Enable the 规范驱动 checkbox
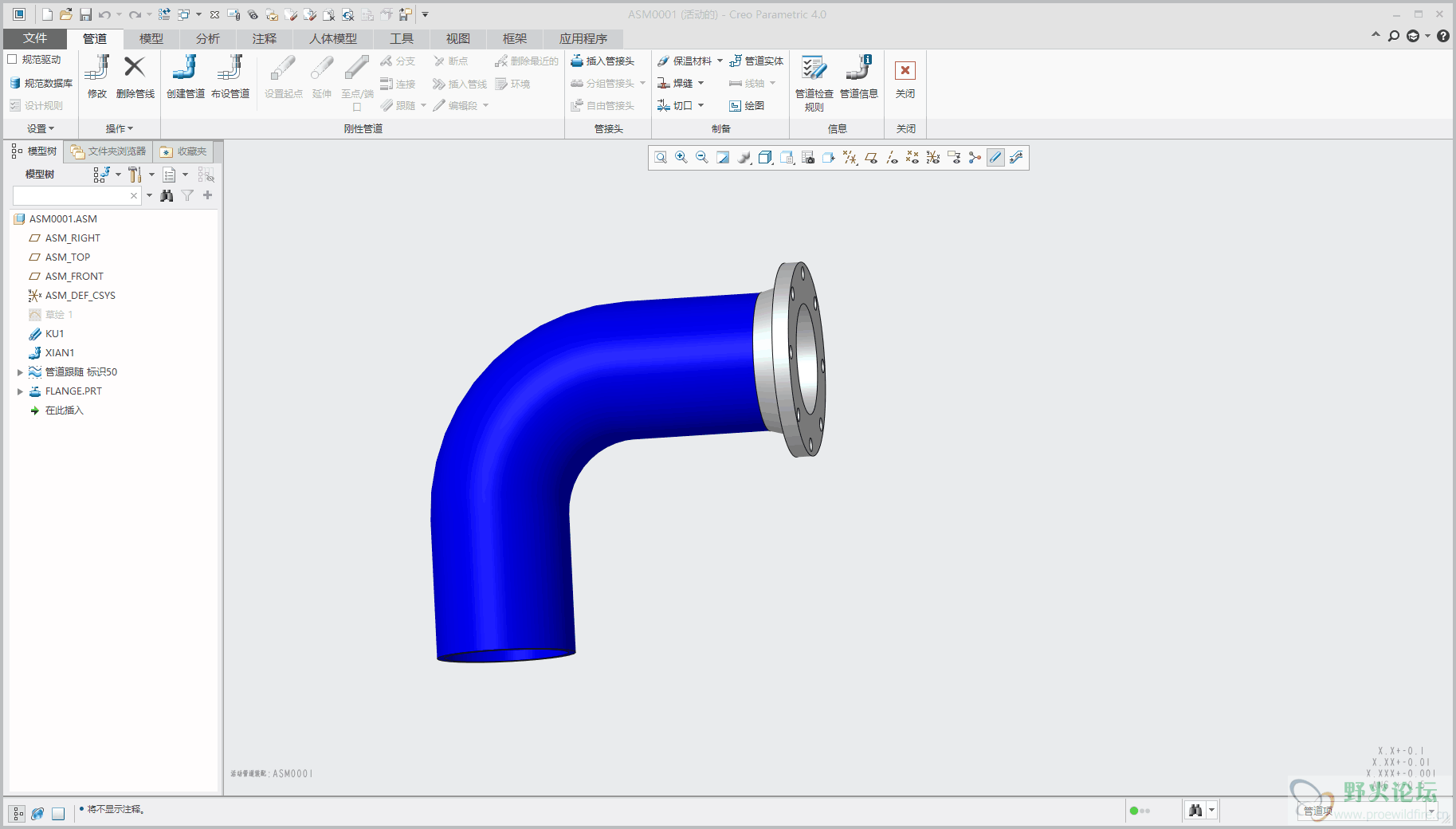 coord(13,60)
